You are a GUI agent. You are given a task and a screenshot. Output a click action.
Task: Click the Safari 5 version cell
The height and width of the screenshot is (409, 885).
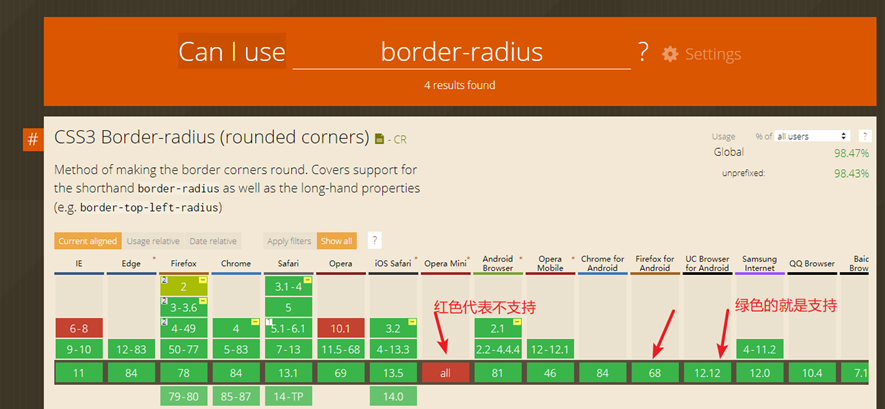(x=288, y=307)
